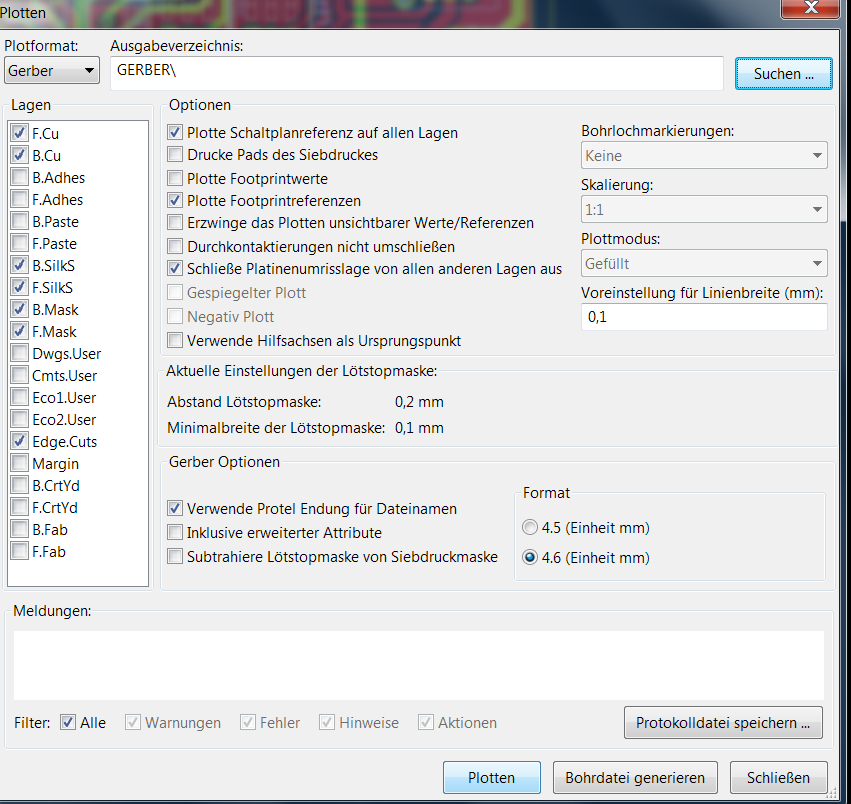Click inside the Meldungen message box
Screen dimensions: 851x804
pos(418,665)
